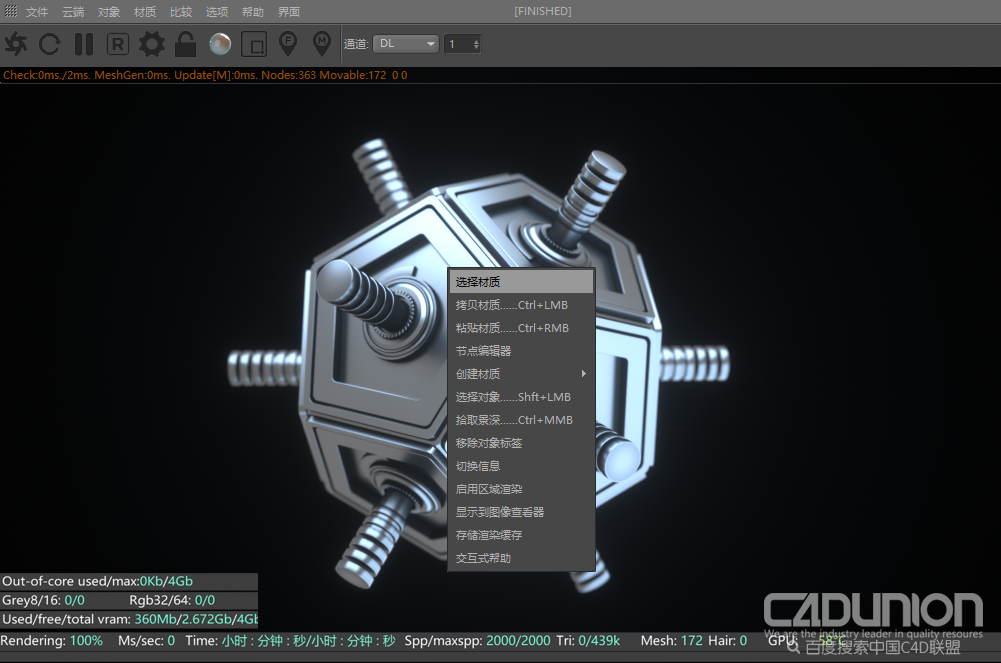Click the Hair: 0 readout
Image resolution: width=1001 pixels, height=663 pixels.
coord(728,641)
